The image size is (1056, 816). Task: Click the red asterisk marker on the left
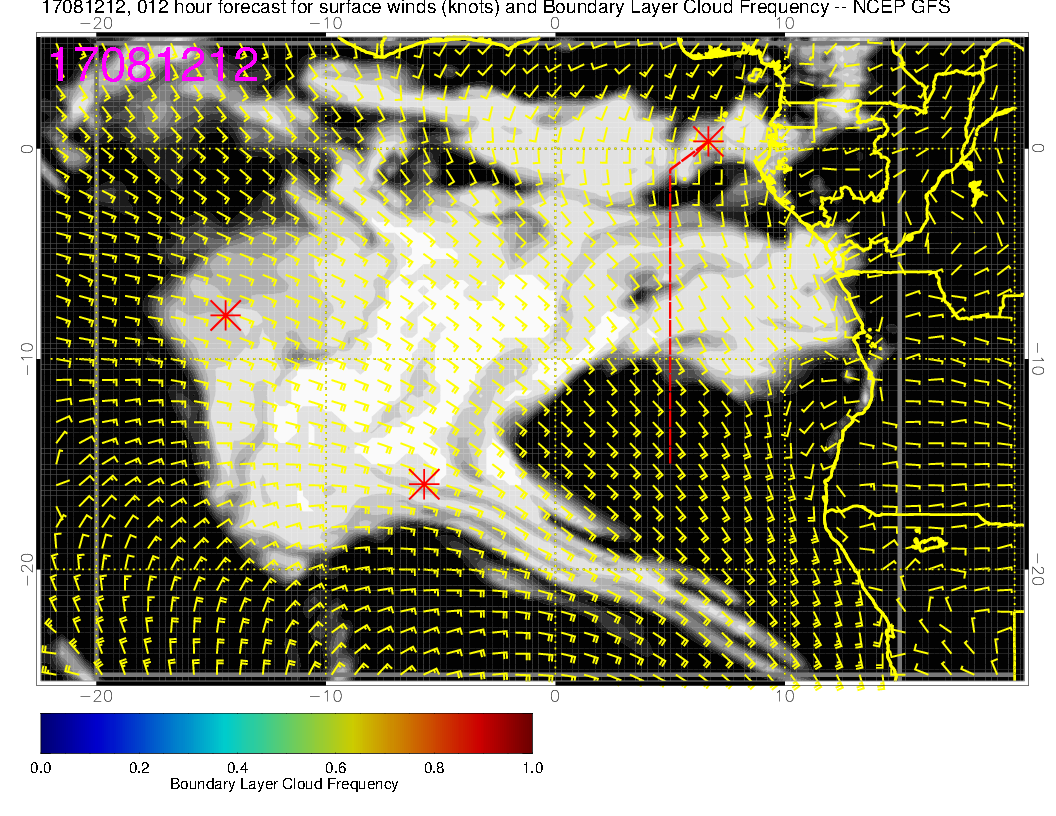pos(225,314)
